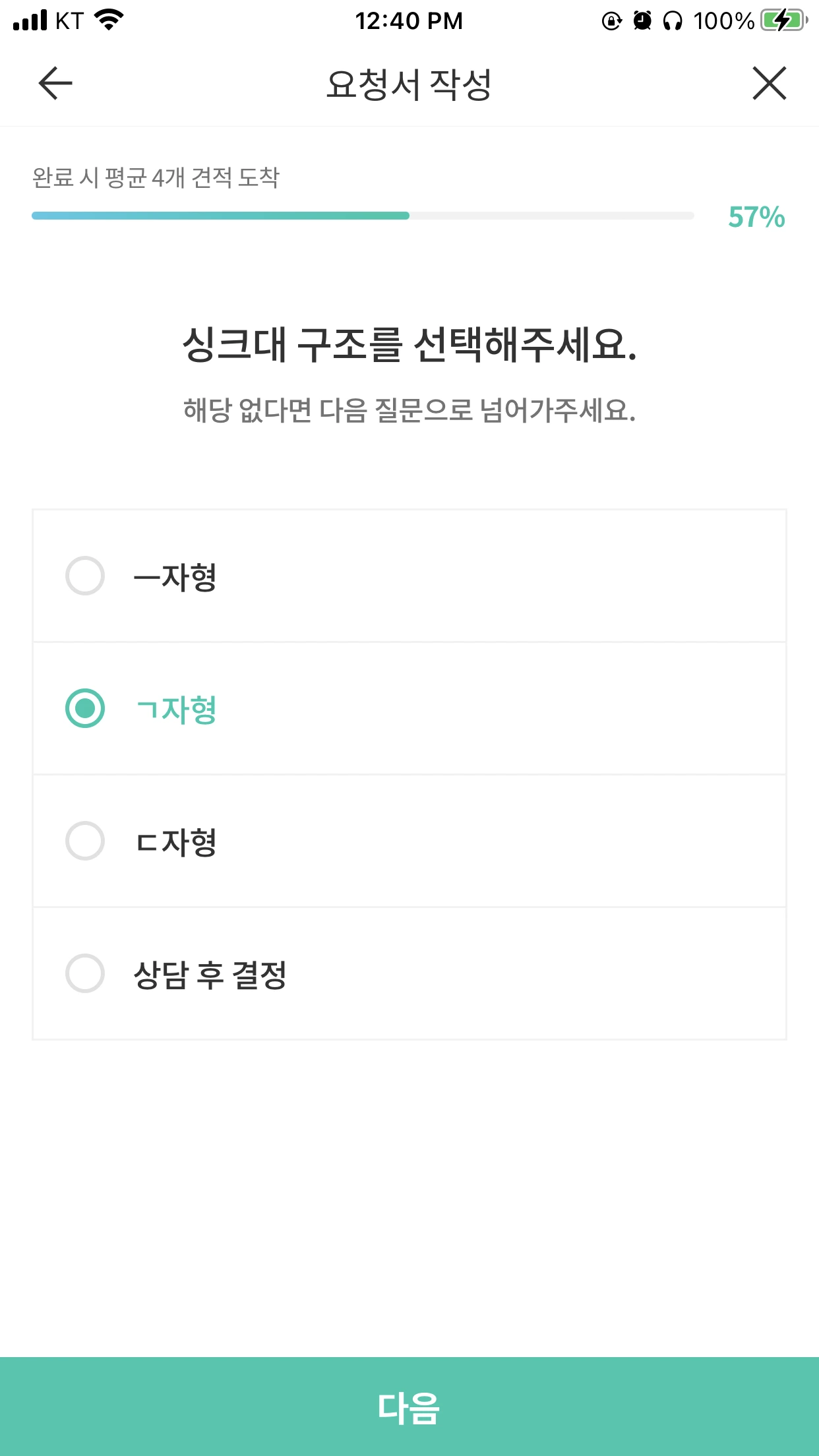The width and height of the screenshot is (819, 1456).
Task: Tap the ㅡ자형 option label
Action: 175,577
